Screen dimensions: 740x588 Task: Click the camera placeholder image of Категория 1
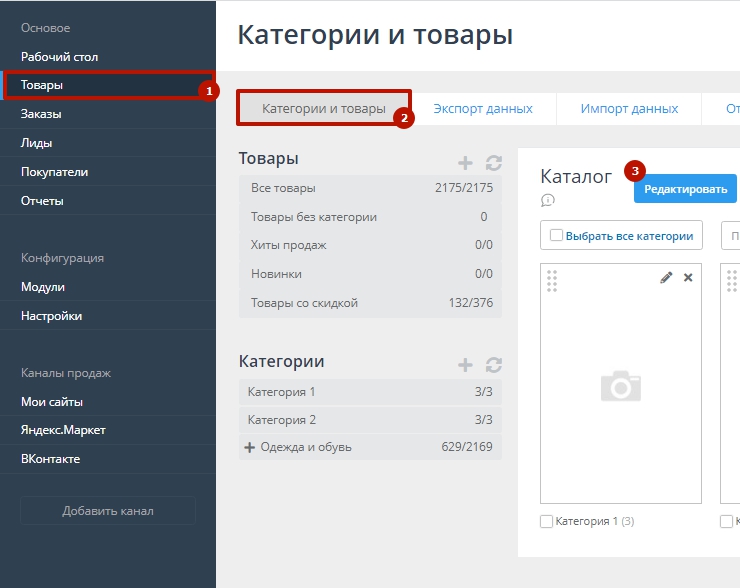pyautogui.click(x=621, y=386)
